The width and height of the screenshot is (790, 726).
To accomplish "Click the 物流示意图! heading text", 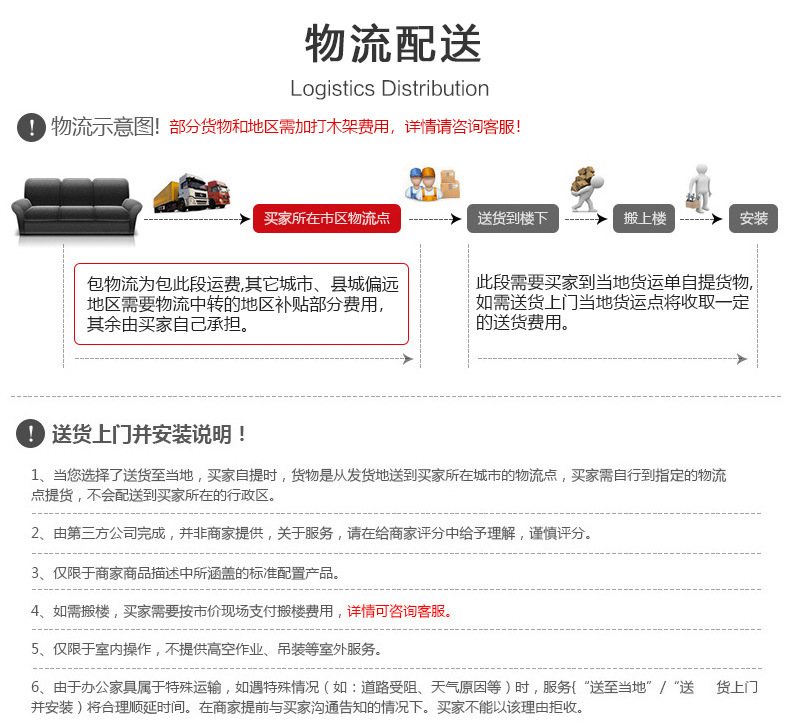I will coord(105,126).
